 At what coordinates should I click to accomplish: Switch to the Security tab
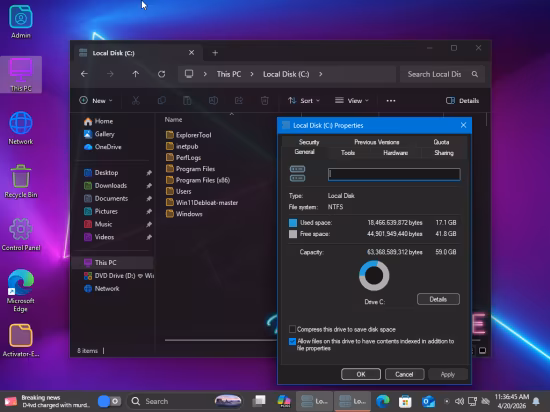[x=309, y=142]
